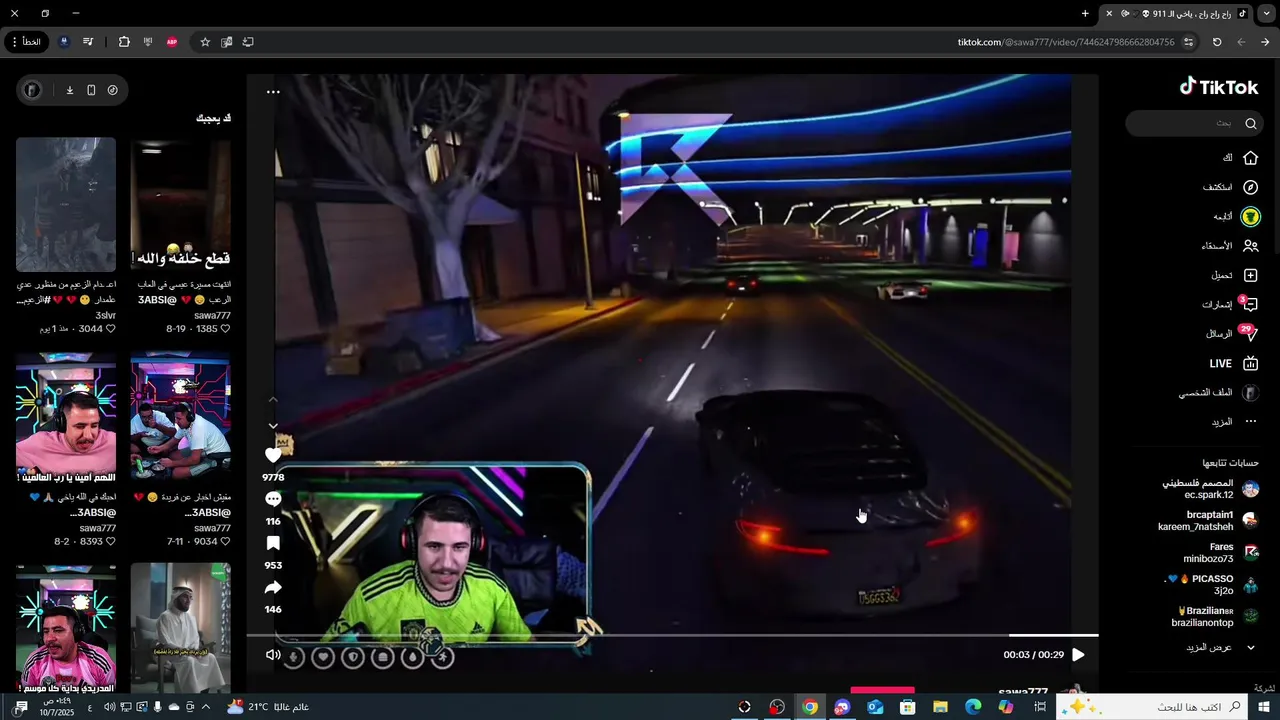The height and width of the screenshot is (720, 1280).
Task: Open the Windows Start menu
Action: [1264, 707]
